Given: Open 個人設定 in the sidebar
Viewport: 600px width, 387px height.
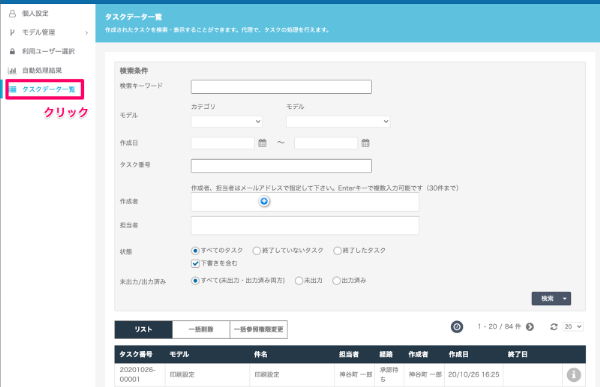Looking at the screenshot, I should tap(35, 13).
